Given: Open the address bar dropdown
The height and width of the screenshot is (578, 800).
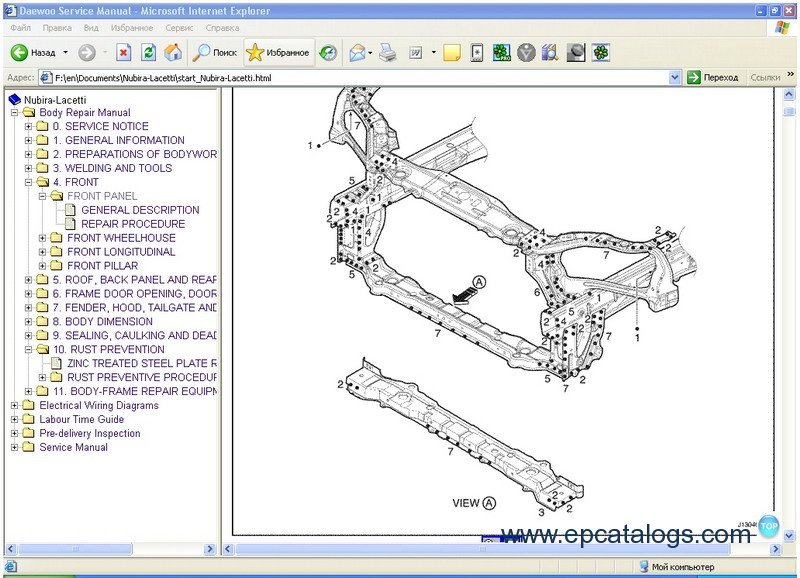Looking at the screenshot, I should (674, 78).
